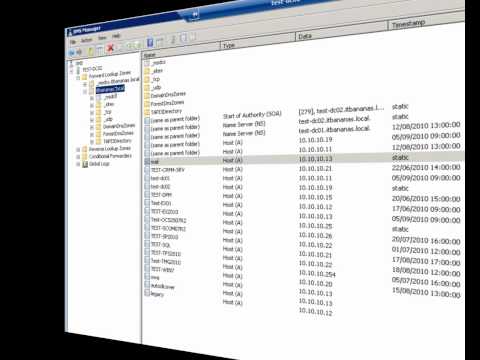Expand the Global Logs node

[x=78, y=164]
